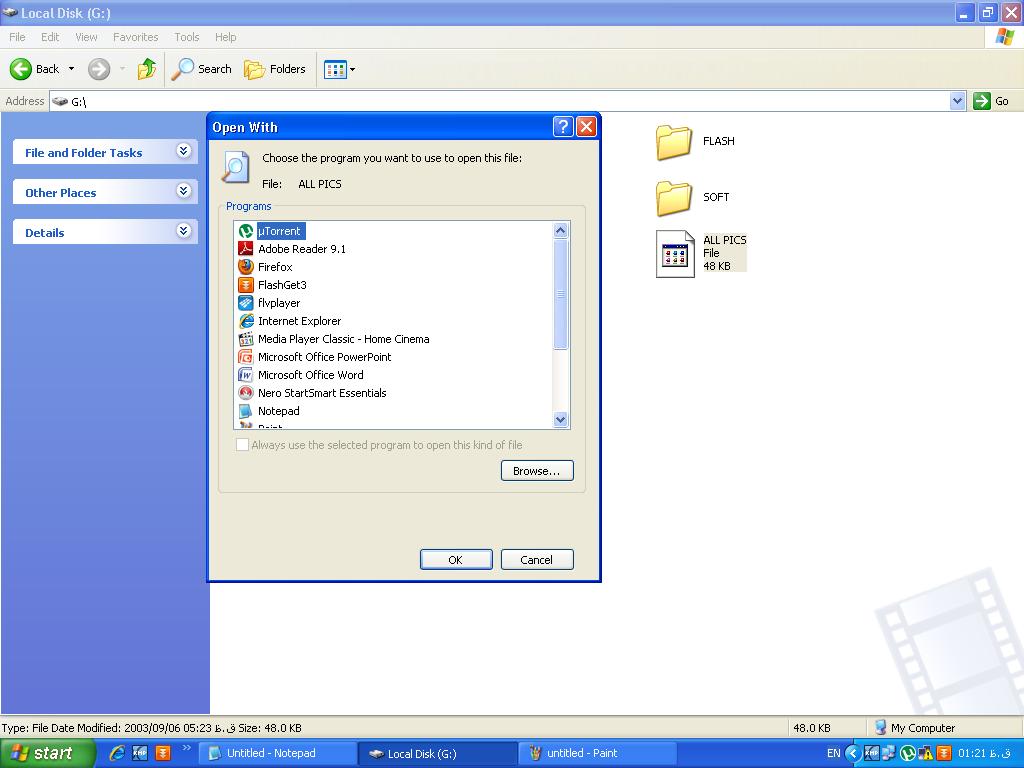Select Microsoft Office Word icon
Screen dimensions: 1024x768
(x=246, y=375)
